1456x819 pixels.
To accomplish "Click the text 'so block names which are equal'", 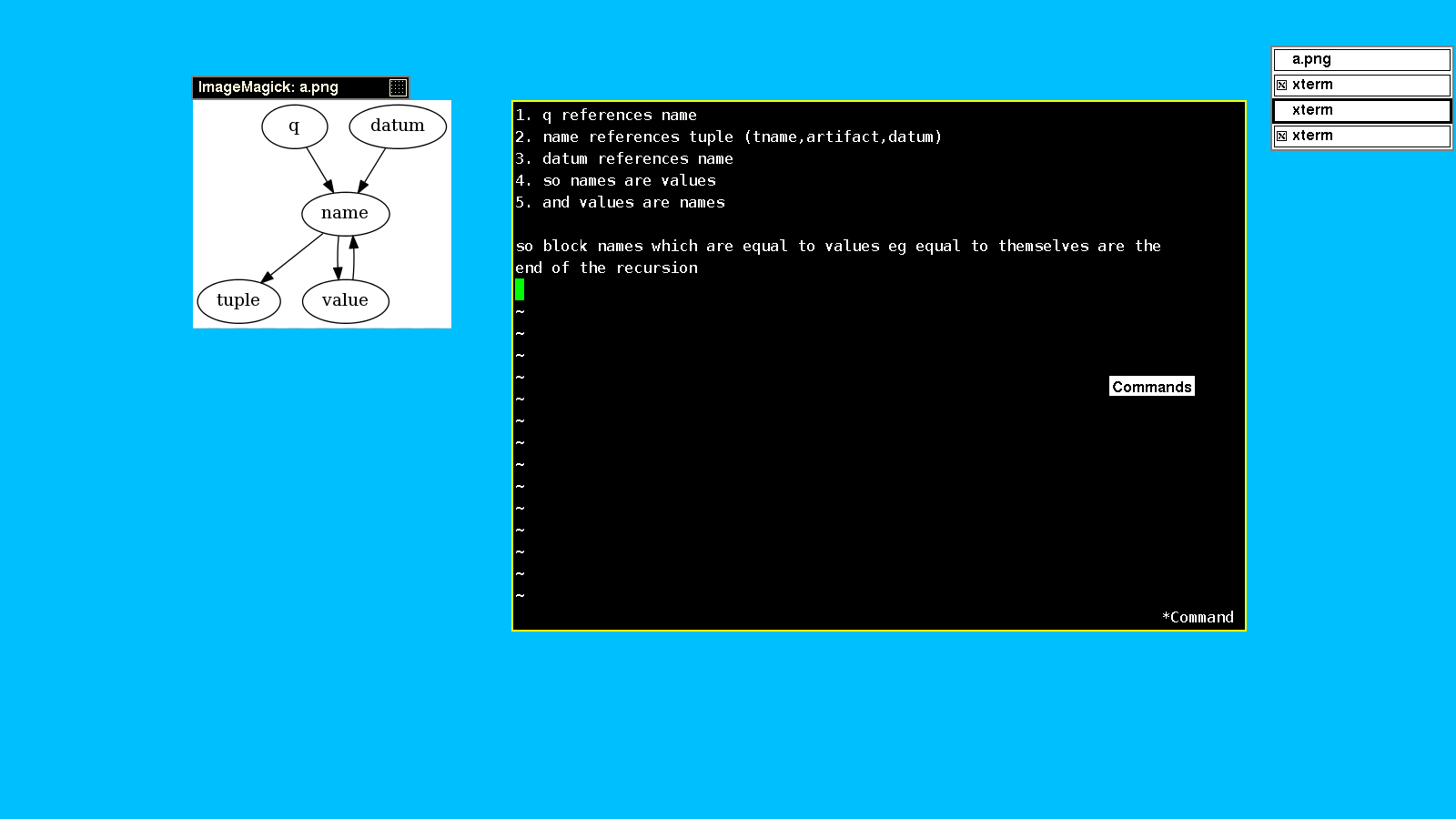I will pos(652,246).
